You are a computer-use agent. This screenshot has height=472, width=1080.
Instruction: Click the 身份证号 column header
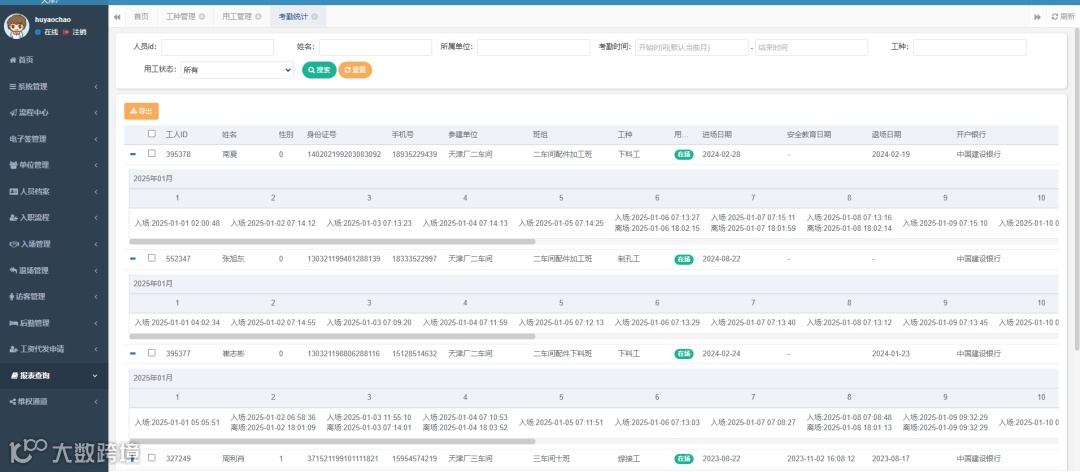click(x=322, y=134)
